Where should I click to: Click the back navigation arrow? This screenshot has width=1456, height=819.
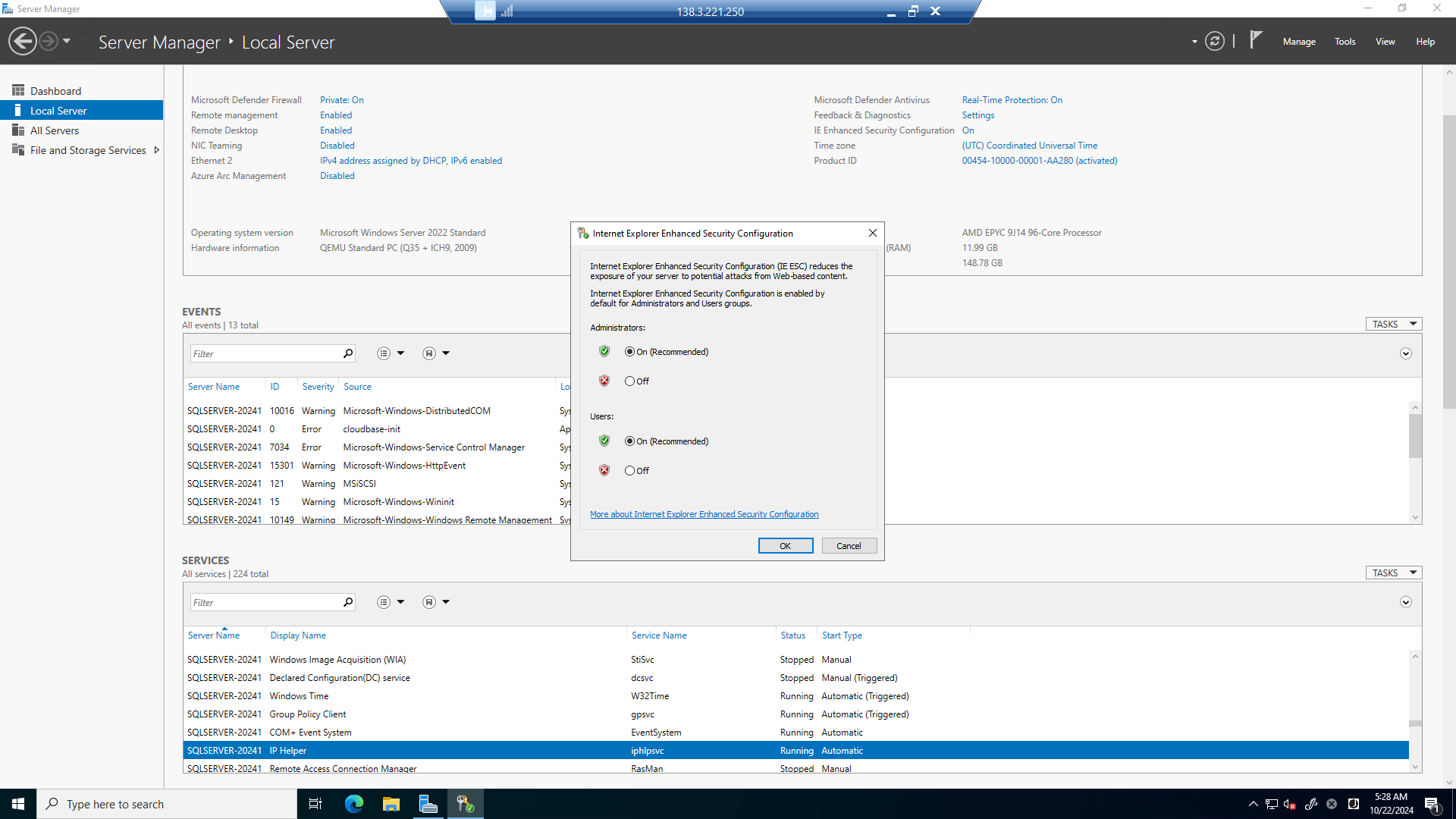coord(22,40)
